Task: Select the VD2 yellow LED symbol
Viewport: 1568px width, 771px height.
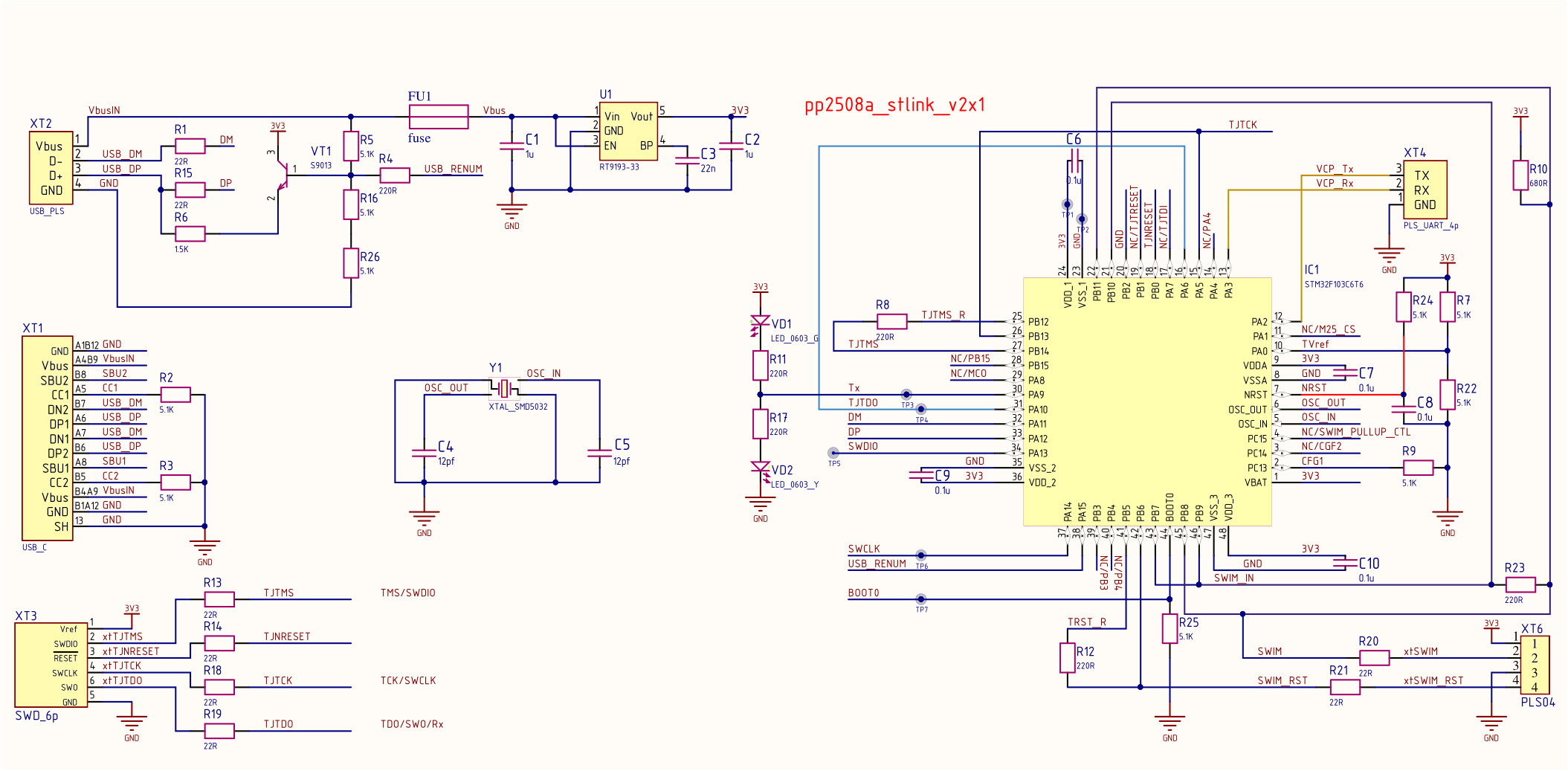Action: 760,471
